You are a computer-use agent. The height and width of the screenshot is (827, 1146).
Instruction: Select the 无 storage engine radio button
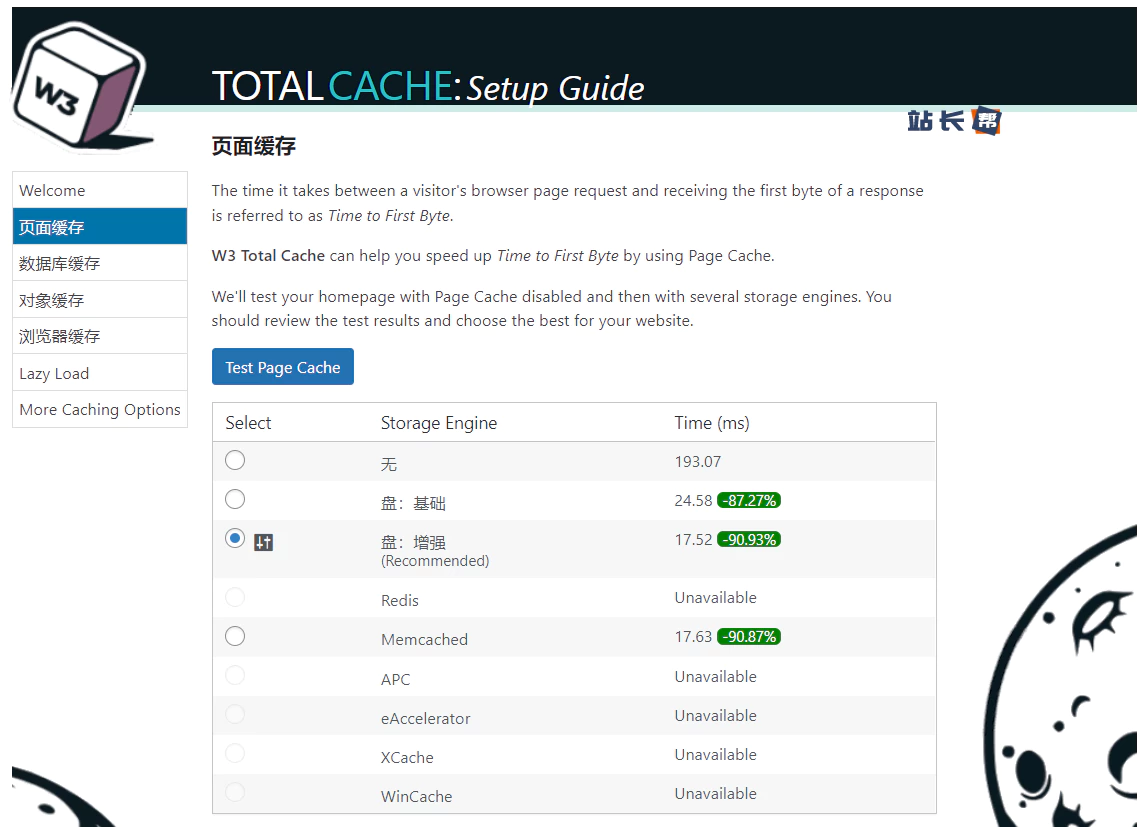point(235,460)
